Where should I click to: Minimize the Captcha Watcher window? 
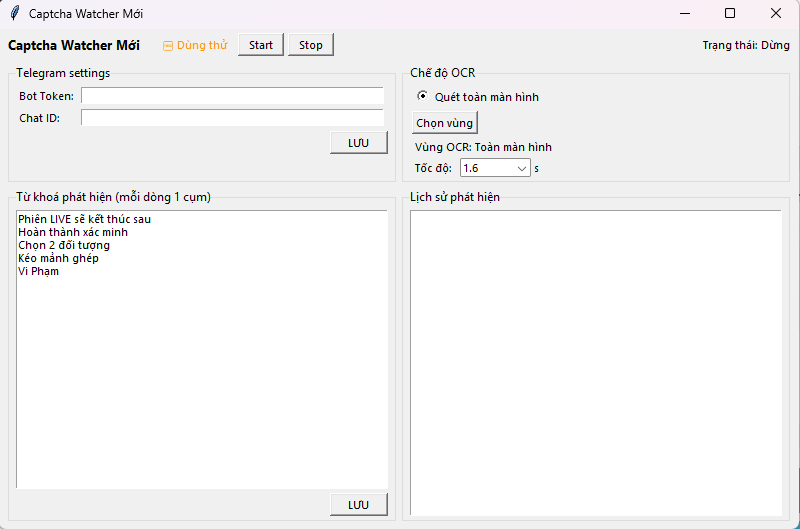685,13
